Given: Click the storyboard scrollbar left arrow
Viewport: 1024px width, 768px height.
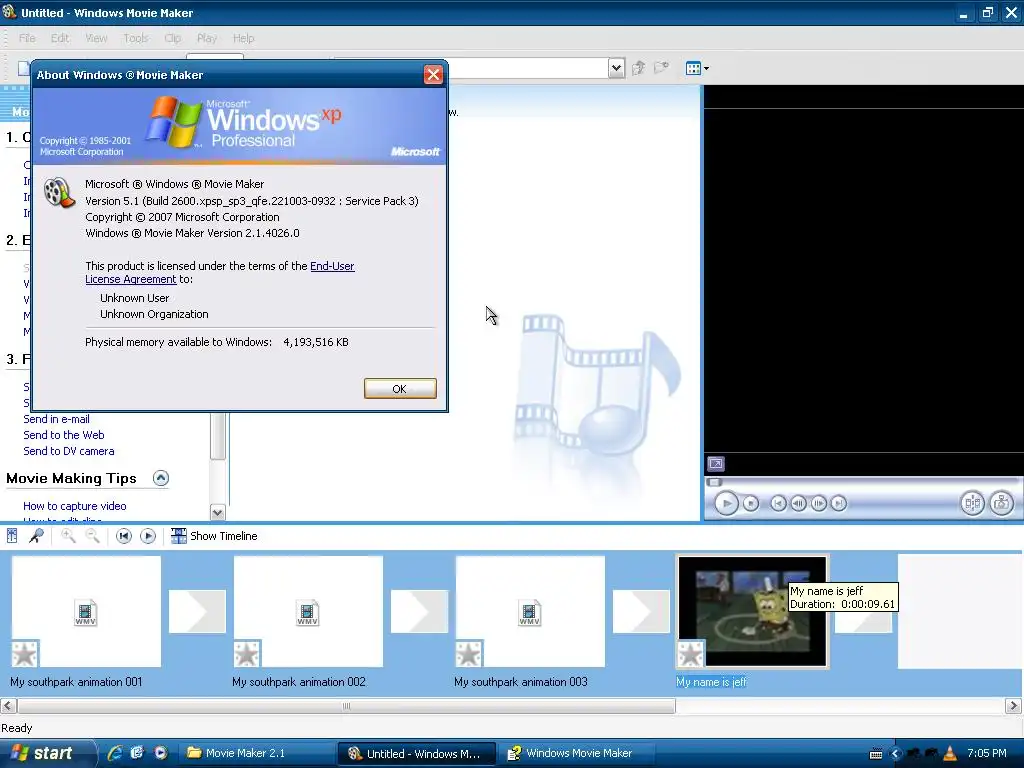Looking at the screenshot, I should click(x=8, y=706).
